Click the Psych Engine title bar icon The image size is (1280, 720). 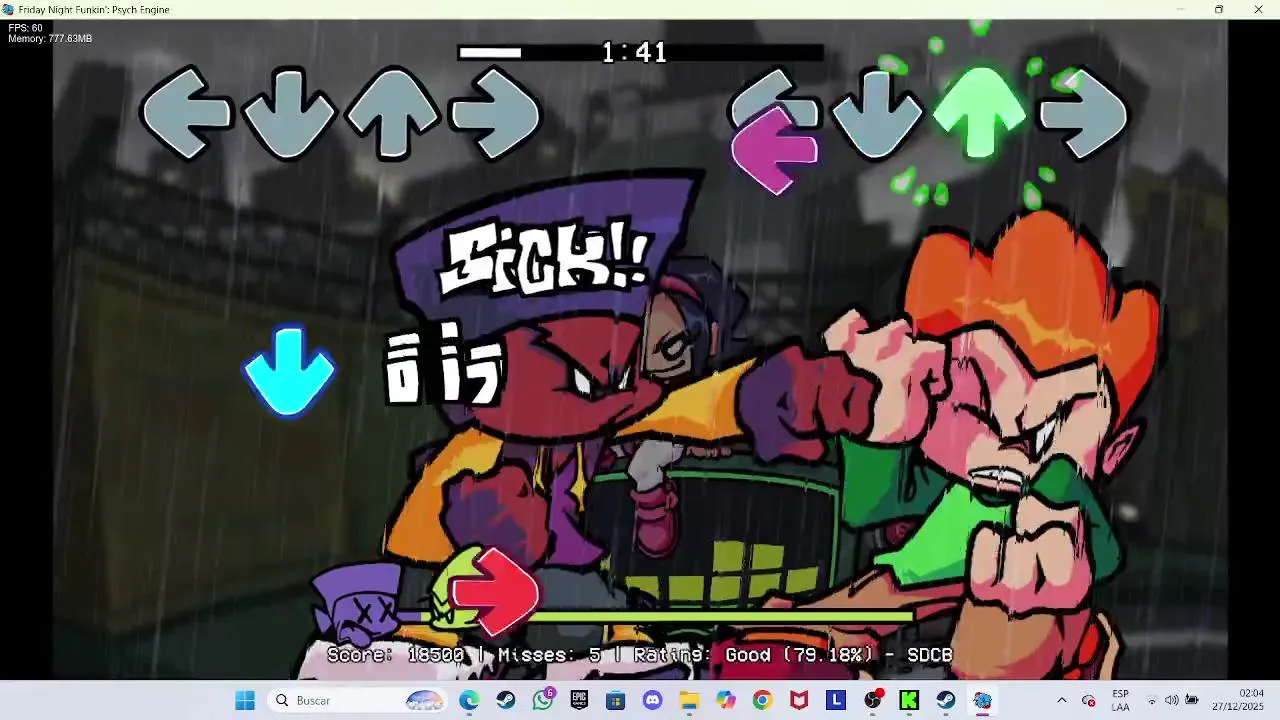point(8,9)
